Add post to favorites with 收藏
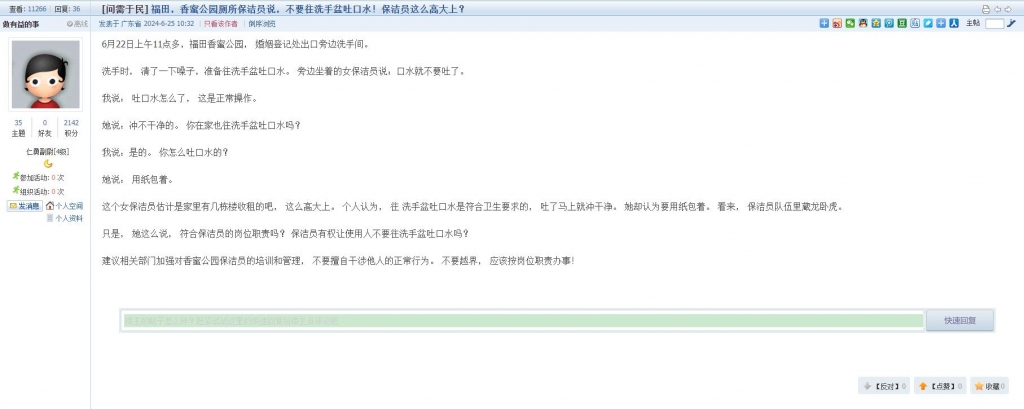The width and height of the screenshot is (1024, 409). 989,386
